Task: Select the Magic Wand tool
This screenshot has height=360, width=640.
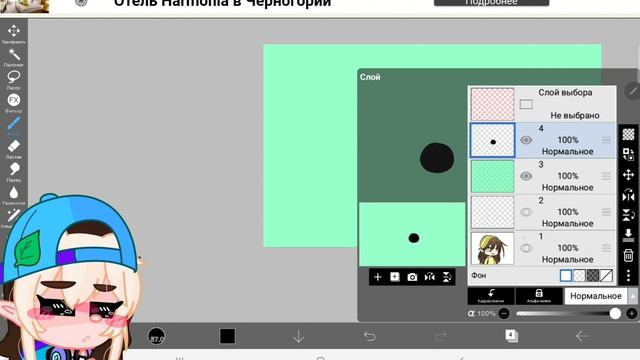Action: (x=14, y=54)
